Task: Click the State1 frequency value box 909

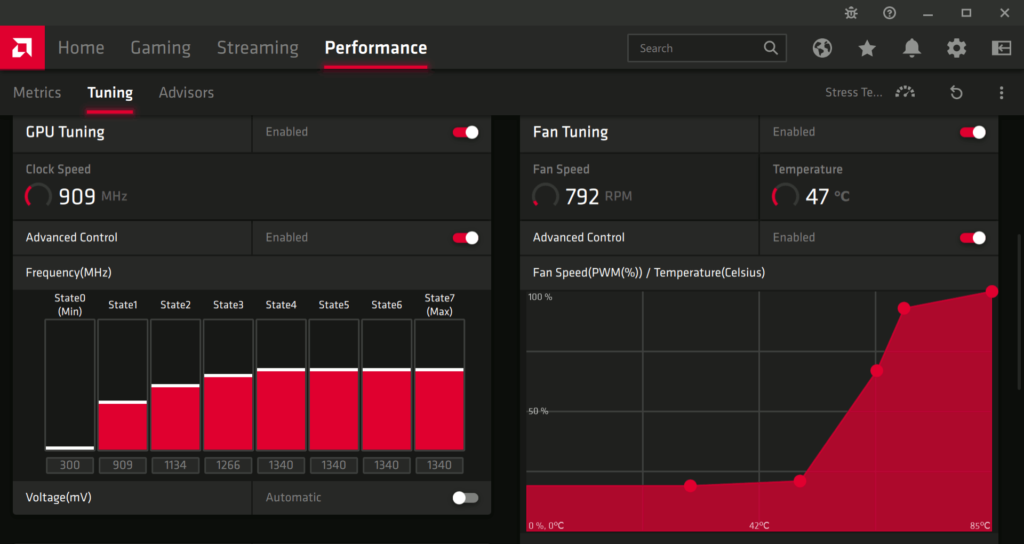Action: (x=122, y=465)
